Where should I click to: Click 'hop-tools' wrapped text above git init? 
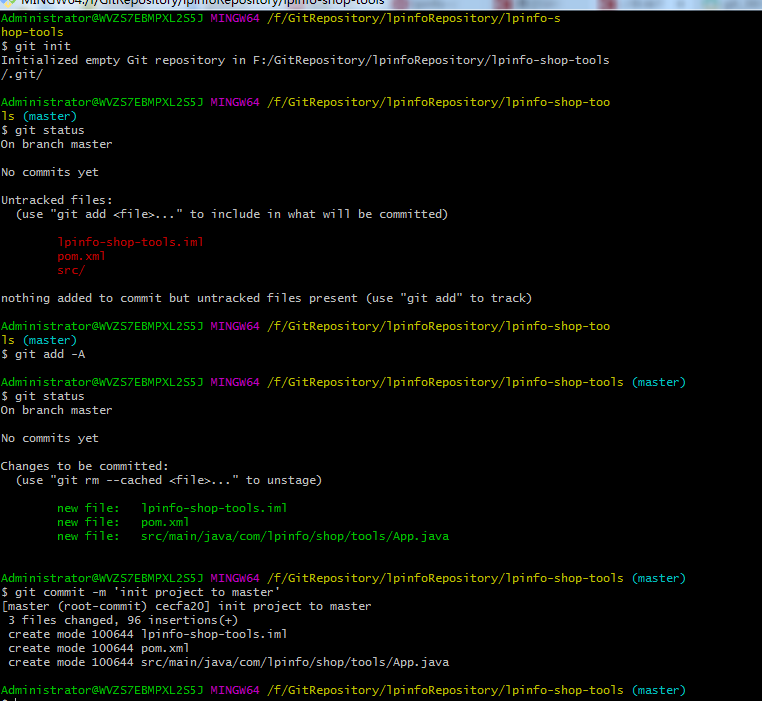[x=32, y=32]
